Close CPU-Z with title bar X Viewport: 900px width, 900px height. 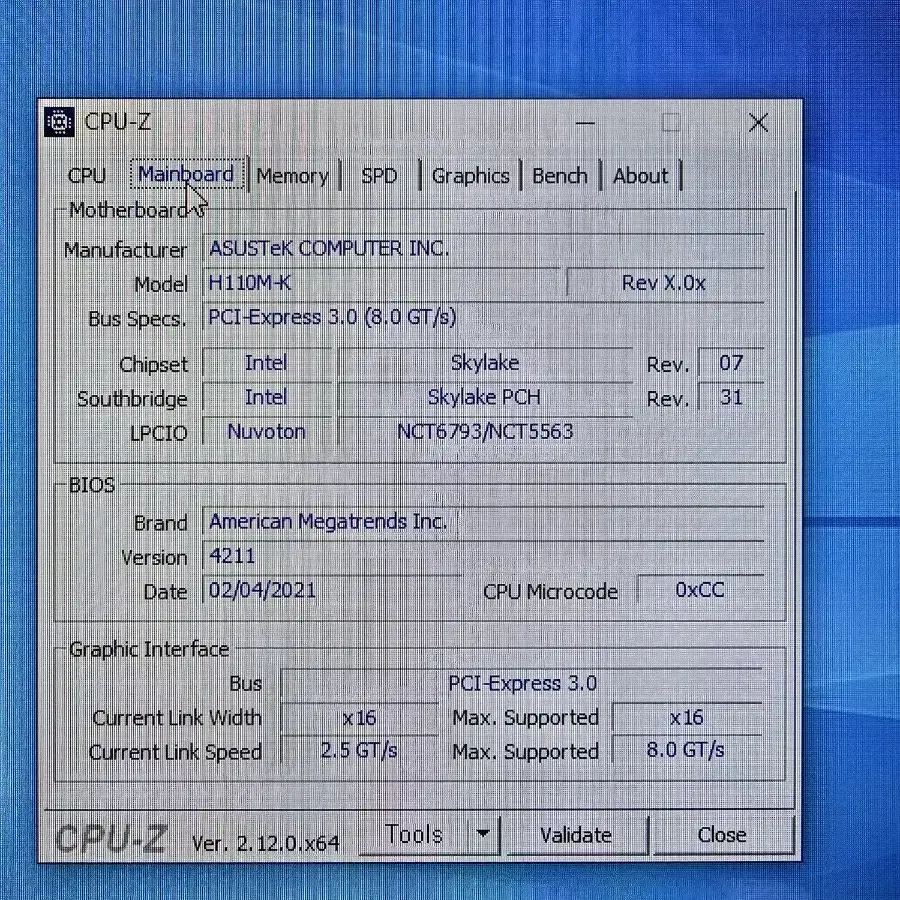tap(758, 122)
